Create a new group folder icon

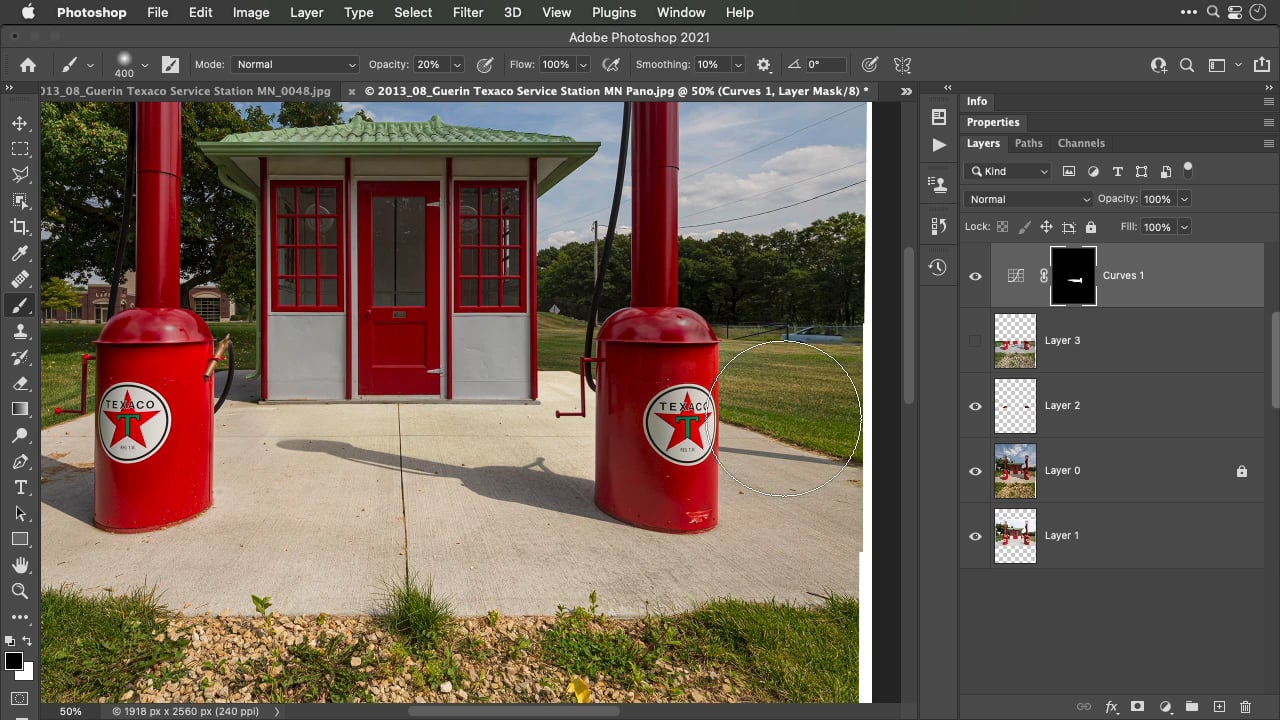(1192, 707)
